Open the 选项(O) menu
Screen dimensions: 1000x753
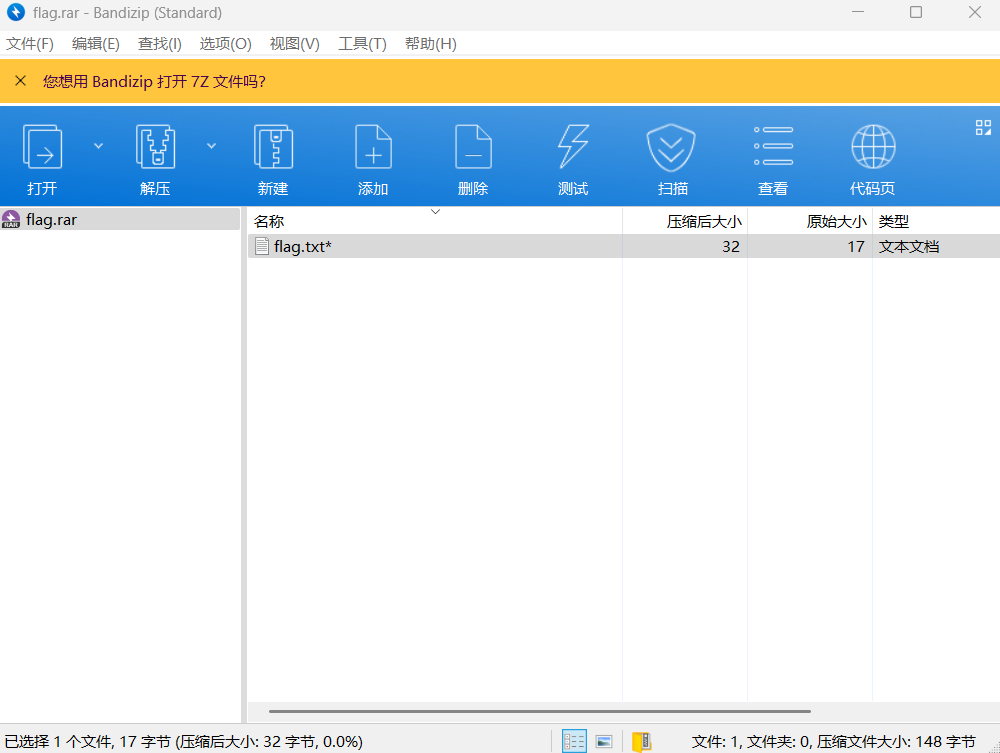[225, 44]
